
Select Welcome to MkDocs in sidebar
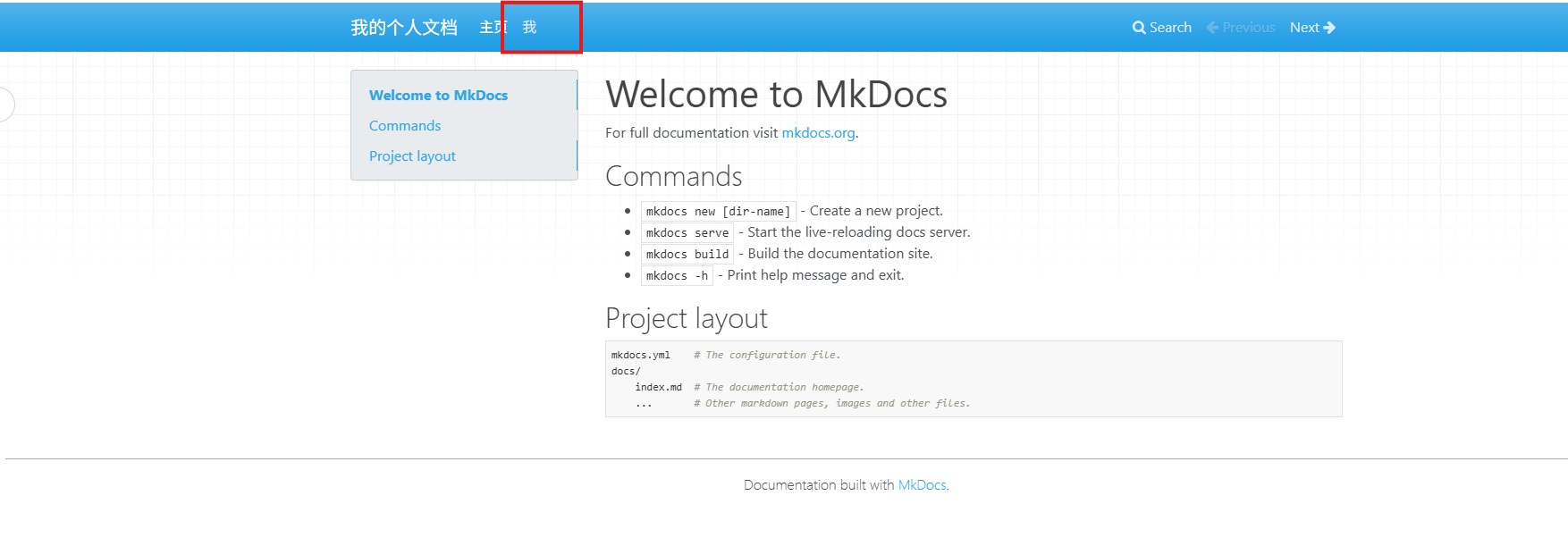coord(438,96)
